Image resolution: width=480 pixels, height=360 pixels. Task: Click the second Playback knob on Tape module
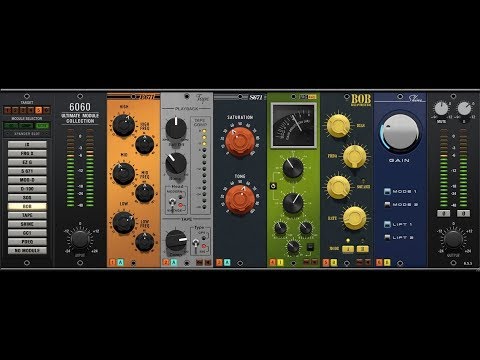pyautogui.click(x=176, y=163)
